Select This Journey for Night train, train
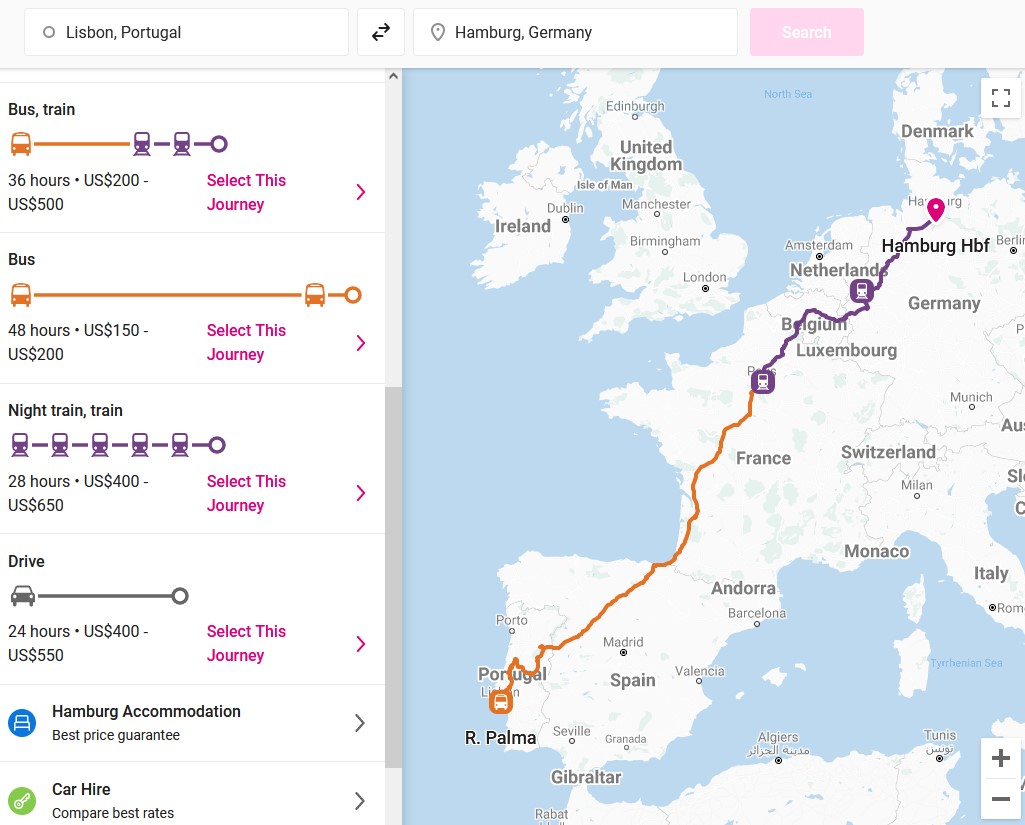 246,493
